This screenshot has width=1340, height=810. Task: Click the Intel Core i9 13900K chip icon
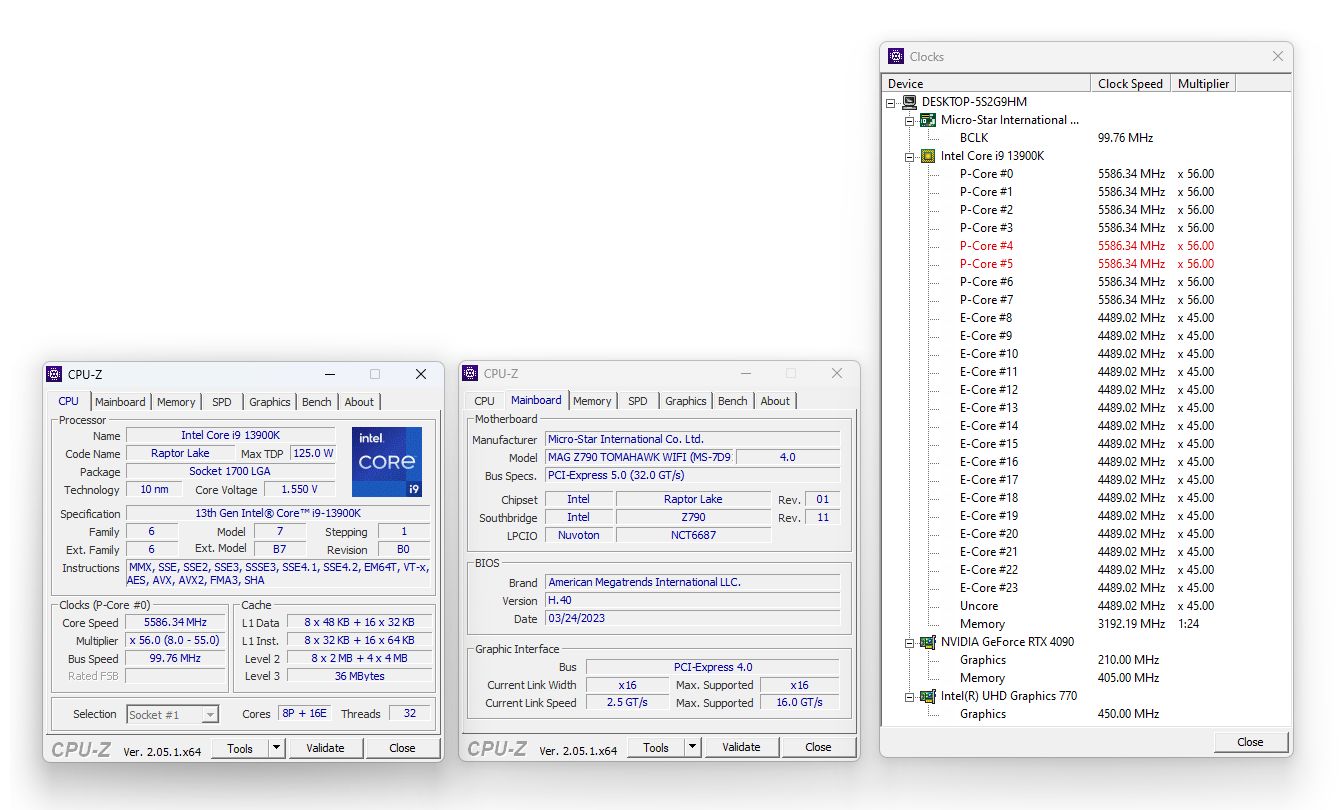(928, 156)
